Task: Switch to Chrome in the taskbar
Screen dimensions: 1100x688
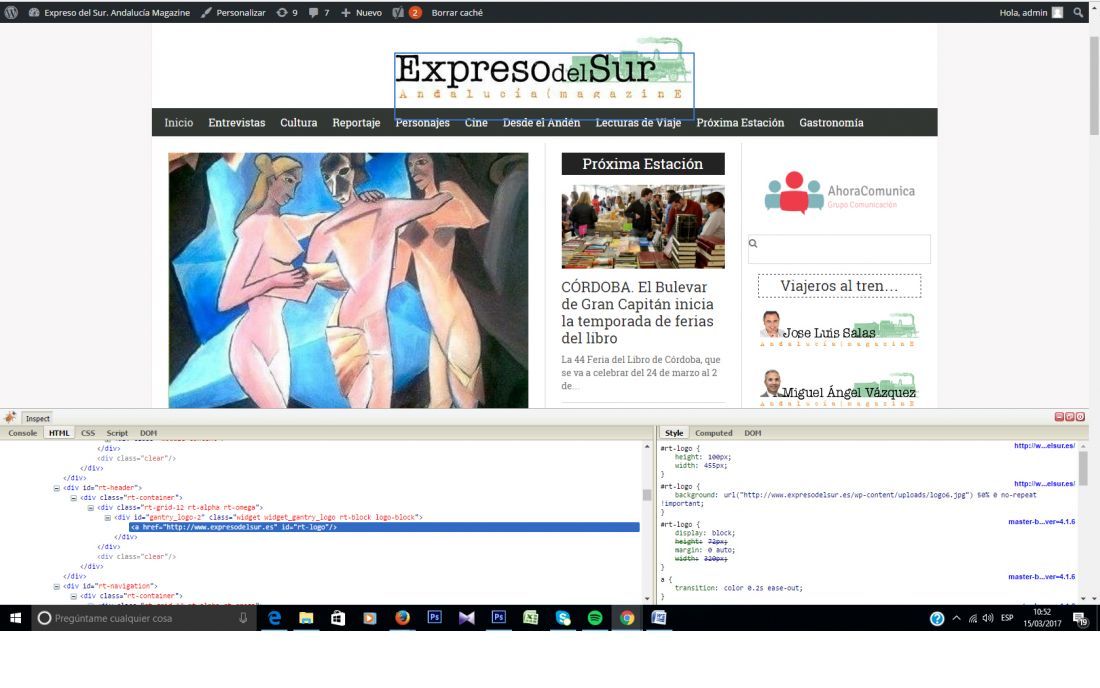Action: coord(626,618)
